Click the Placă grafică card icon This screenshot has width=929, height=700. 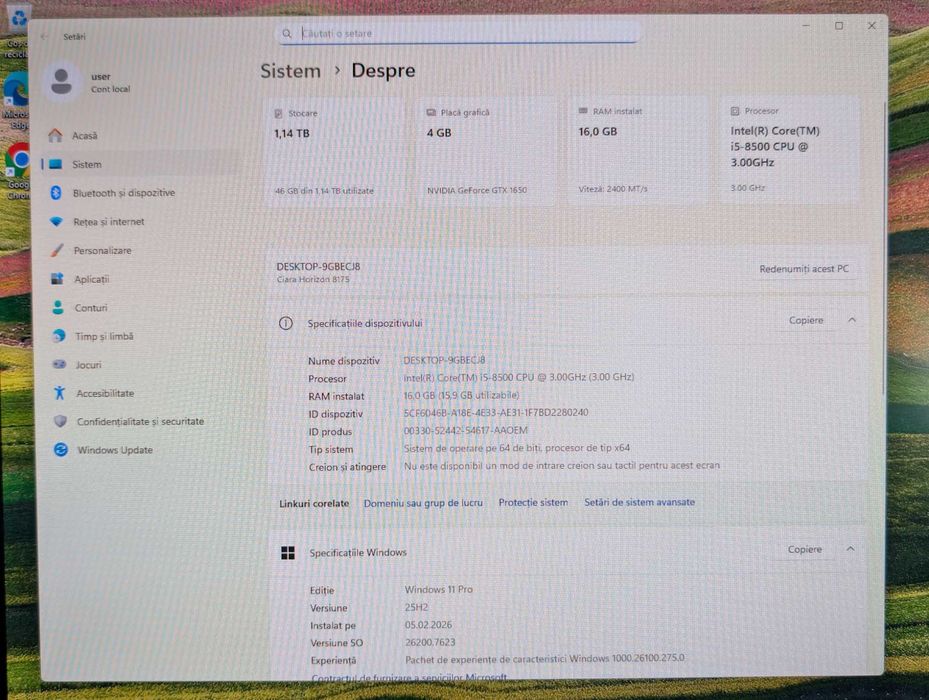pos(431,113)
